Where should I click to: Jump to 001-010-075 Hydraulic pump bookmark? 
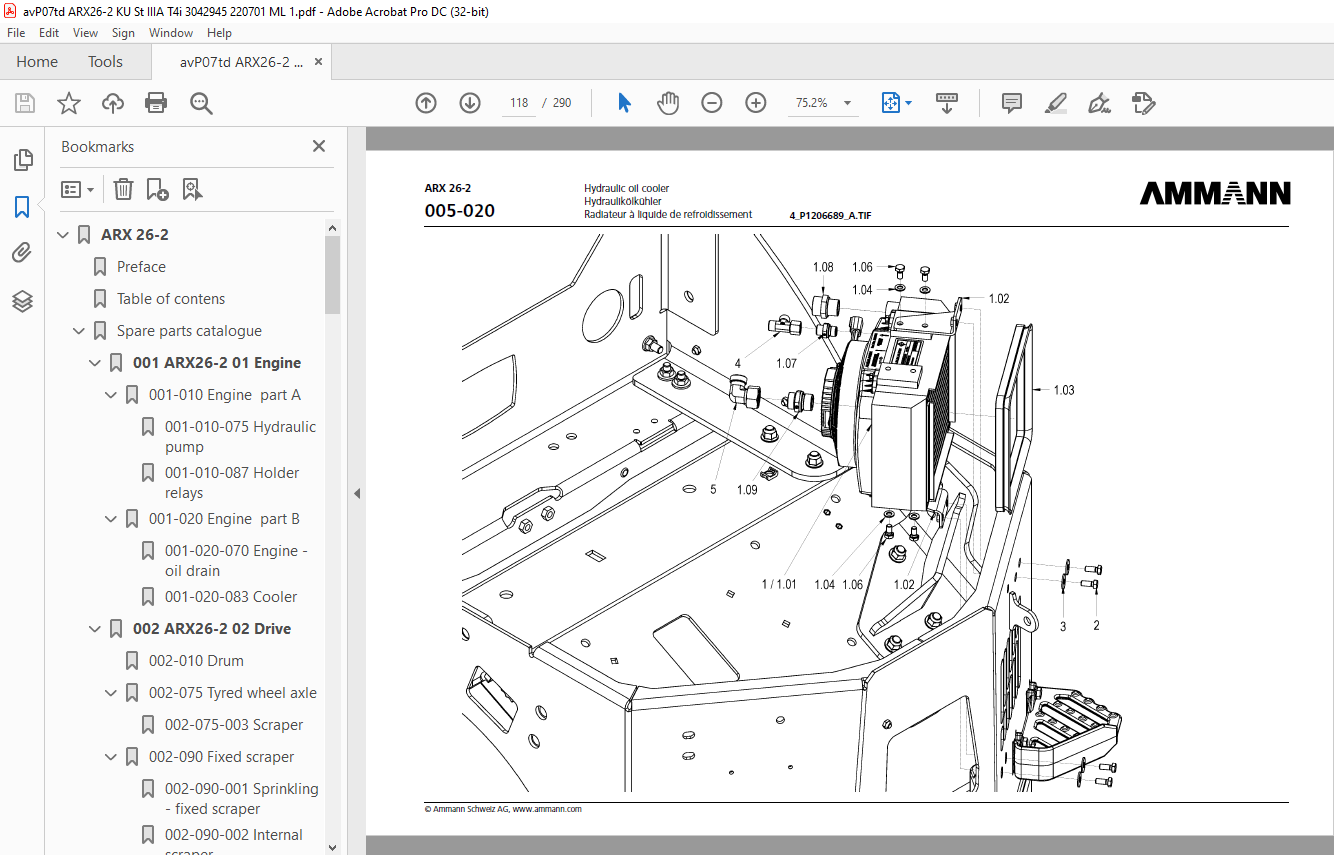[x=240, y=437]
